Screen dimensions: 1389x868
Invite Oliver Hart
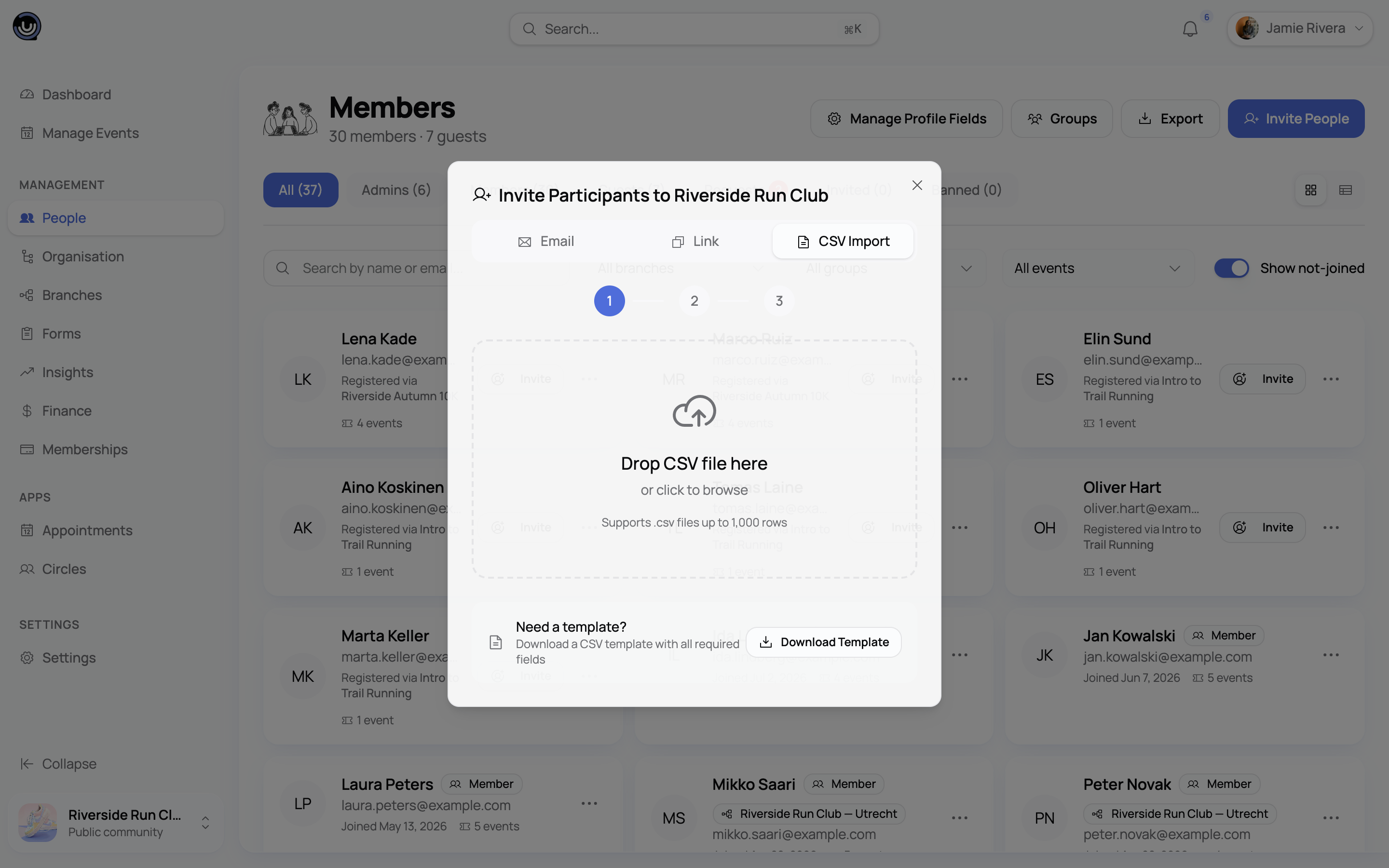[x=1262, y=528]
